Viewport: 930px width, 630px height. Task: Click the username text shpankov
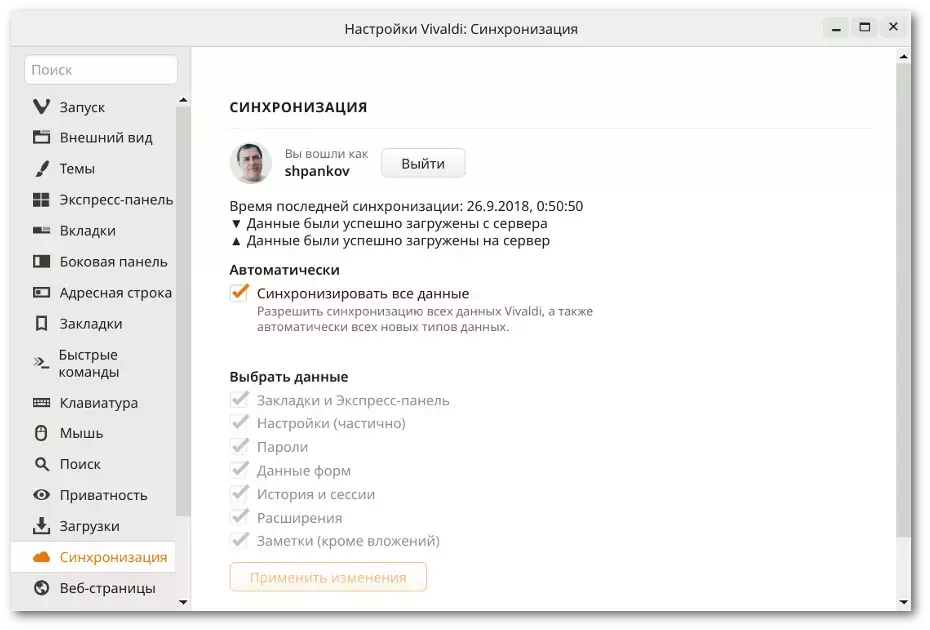(x=317, y=171)
